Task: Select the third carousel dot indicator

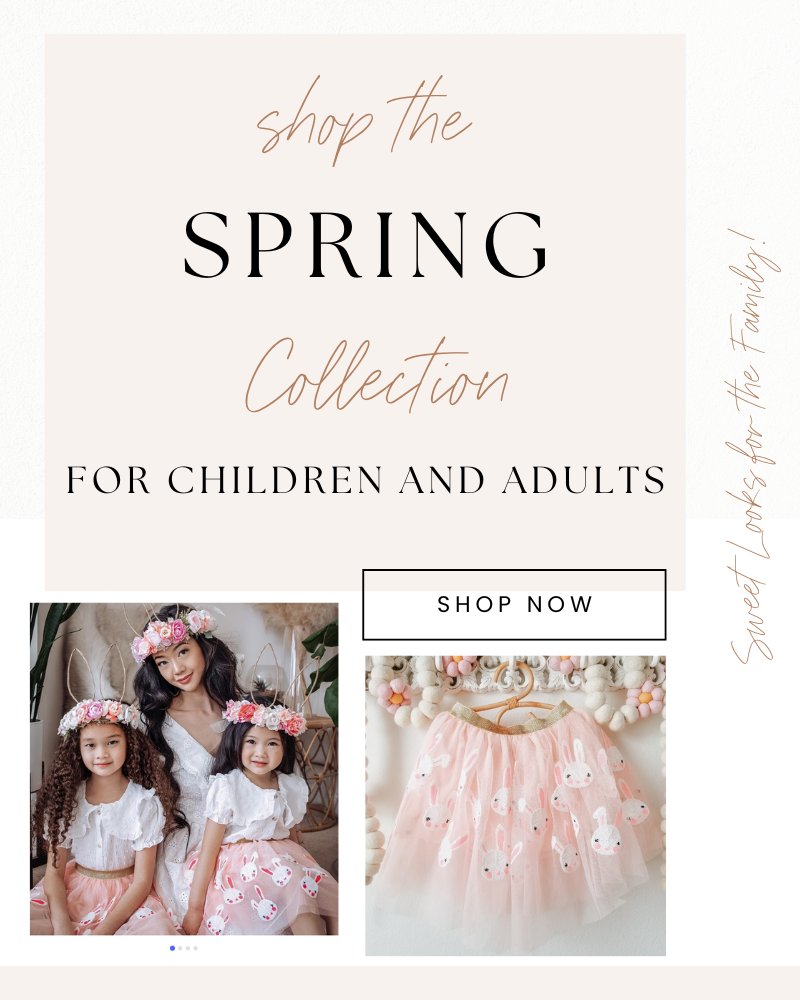Action: [188, 948]
